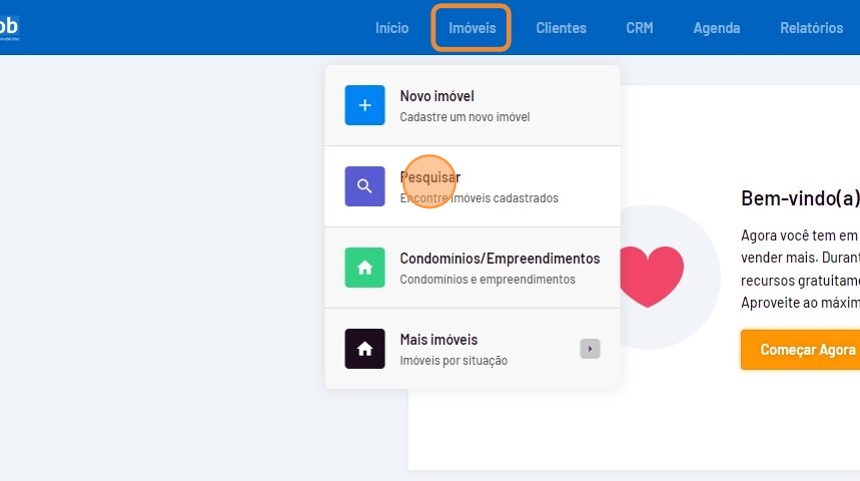This screenshot has width=860, height=481.
Task: Click the site logo in the header
Action: 10,28
